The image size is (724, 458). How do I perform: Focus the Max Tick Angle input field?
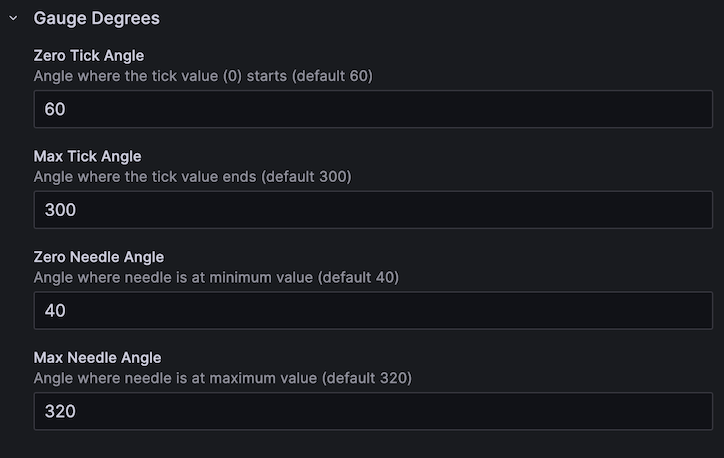click(x=372, y=210)
